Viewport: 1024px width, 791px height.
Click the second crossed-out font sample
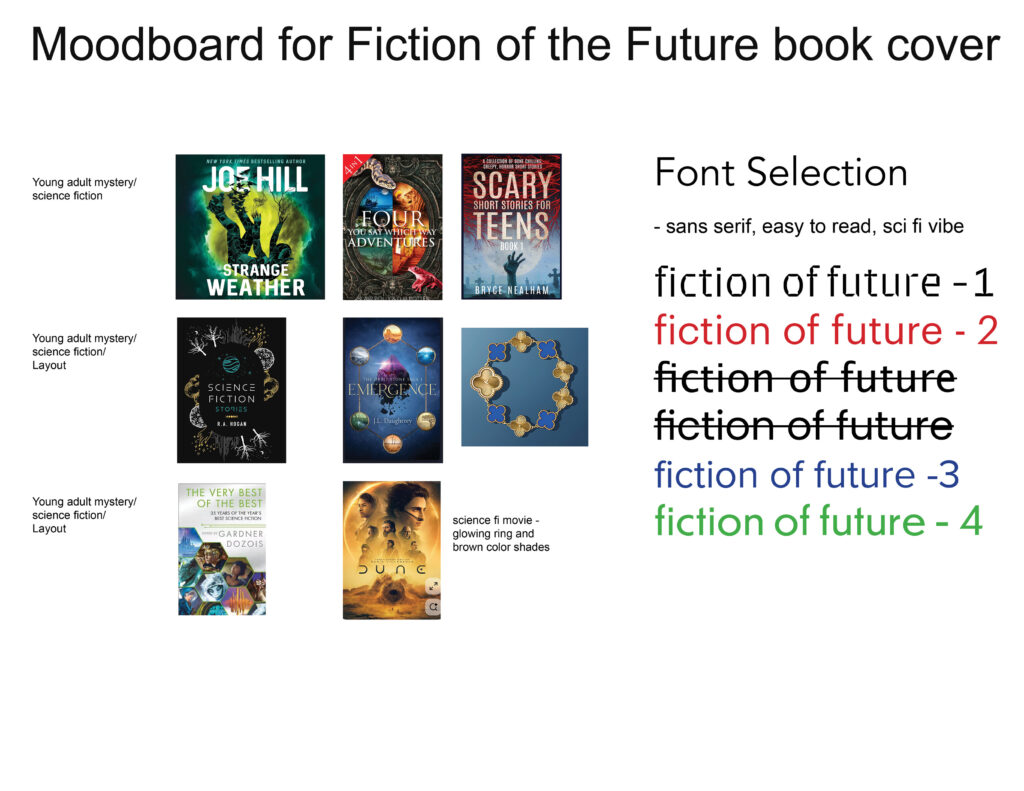(x=804, y=426)
